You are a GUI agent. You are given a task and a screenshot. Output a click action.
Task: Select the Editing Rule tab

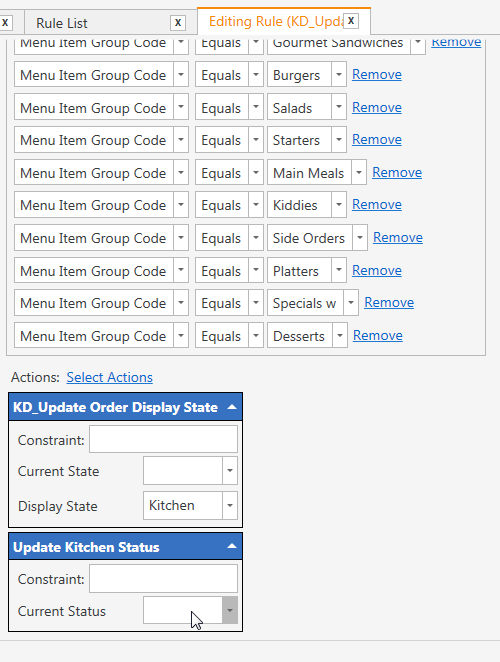click(x=275, y=21)
